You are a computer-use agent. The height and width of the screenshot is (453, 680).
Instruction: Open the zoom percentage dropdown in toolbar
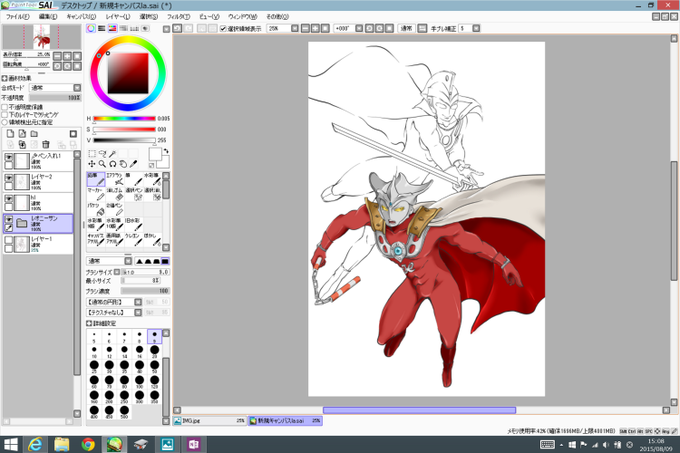point(295,28)
